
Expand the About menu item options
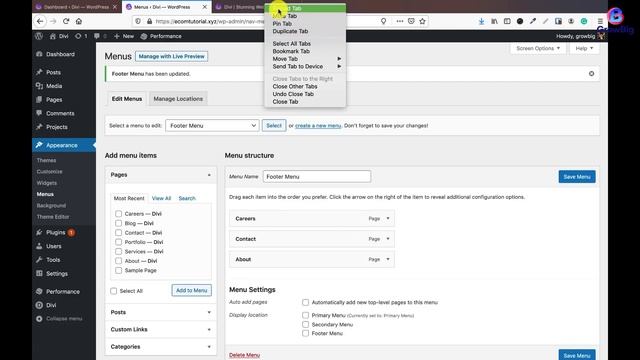click(x=388, y=259)
